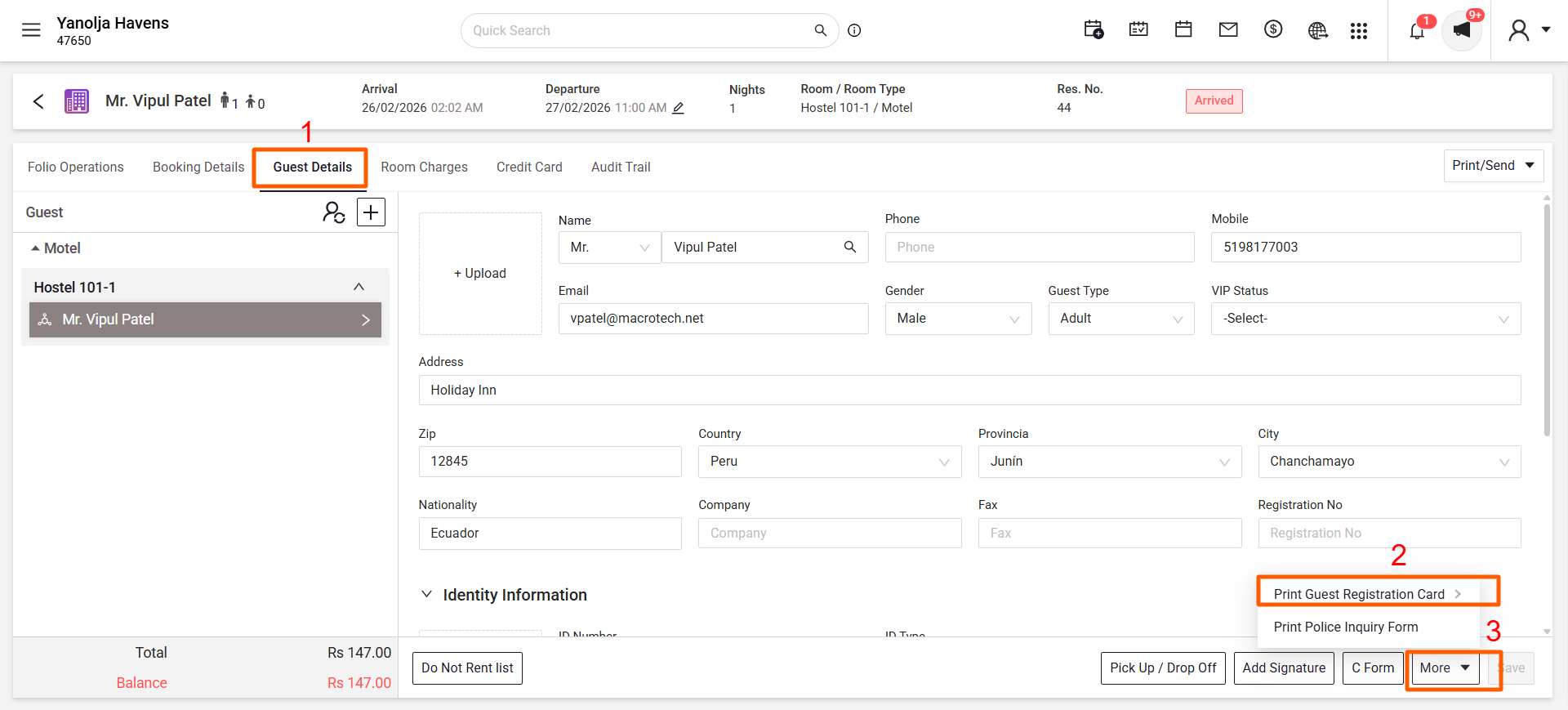This screenshot has width=1568, height=710.
Task: Open the Print/Send dropdown
Action: [1494, 166]
